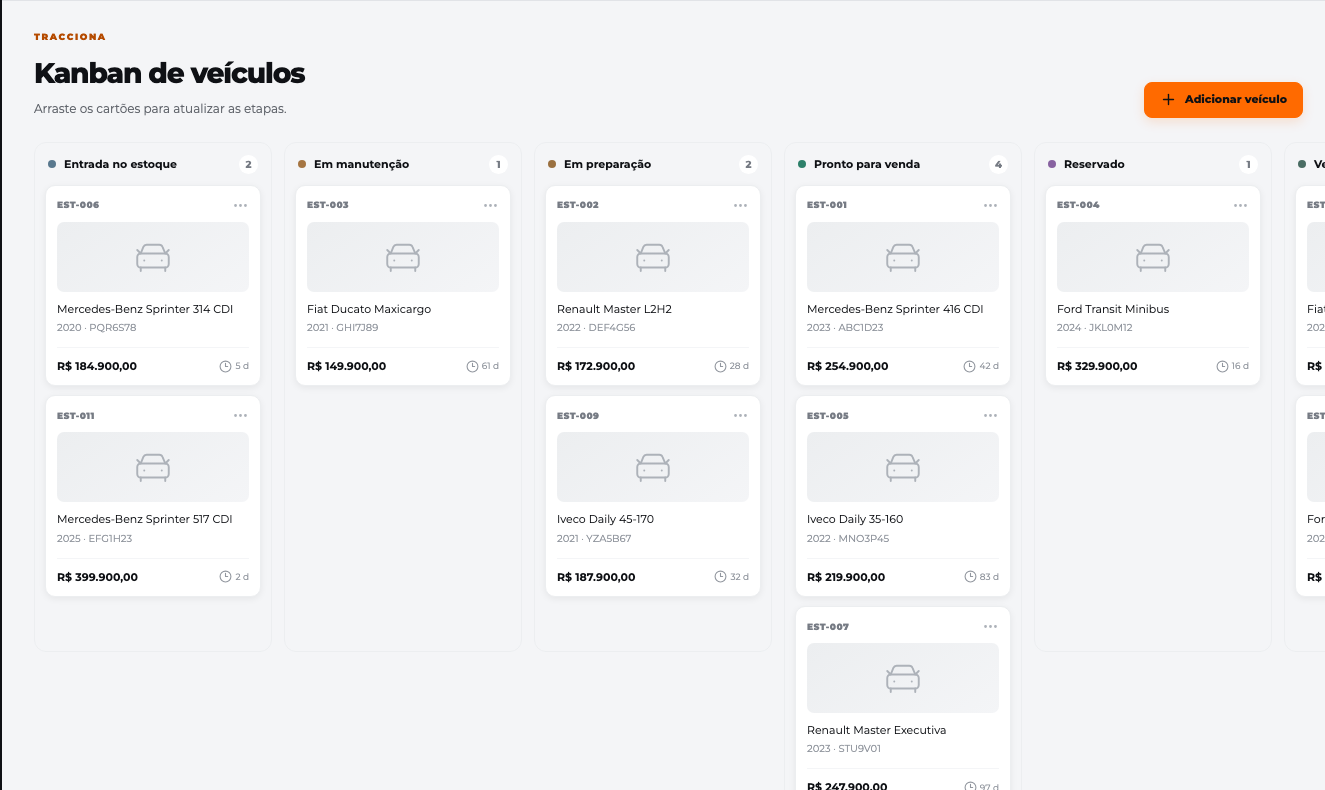Open the three-dot menu on card EST-002

pos(740,205)
